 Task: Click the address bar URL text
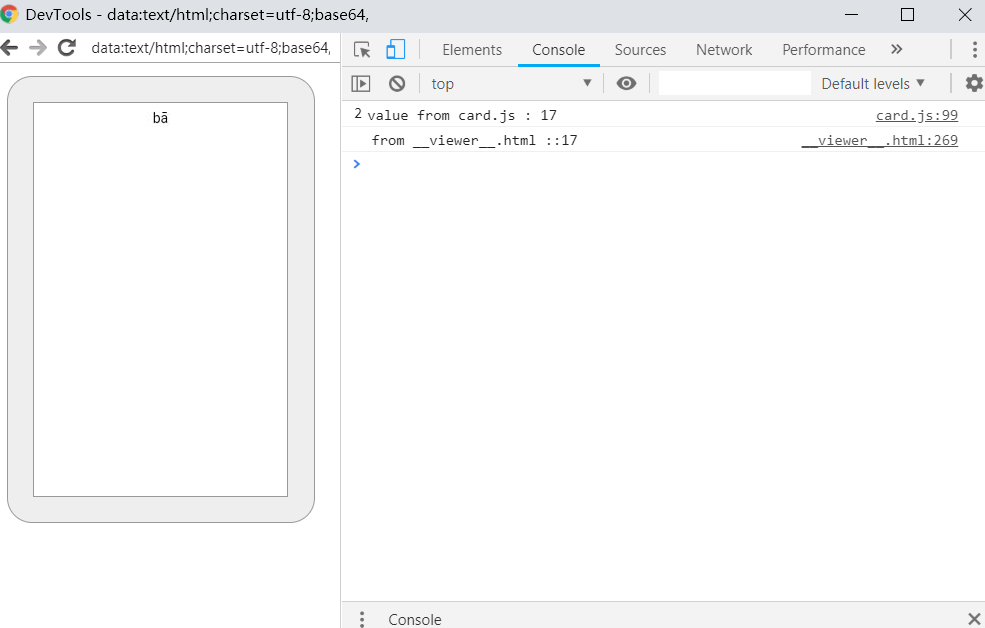[210, 48]
